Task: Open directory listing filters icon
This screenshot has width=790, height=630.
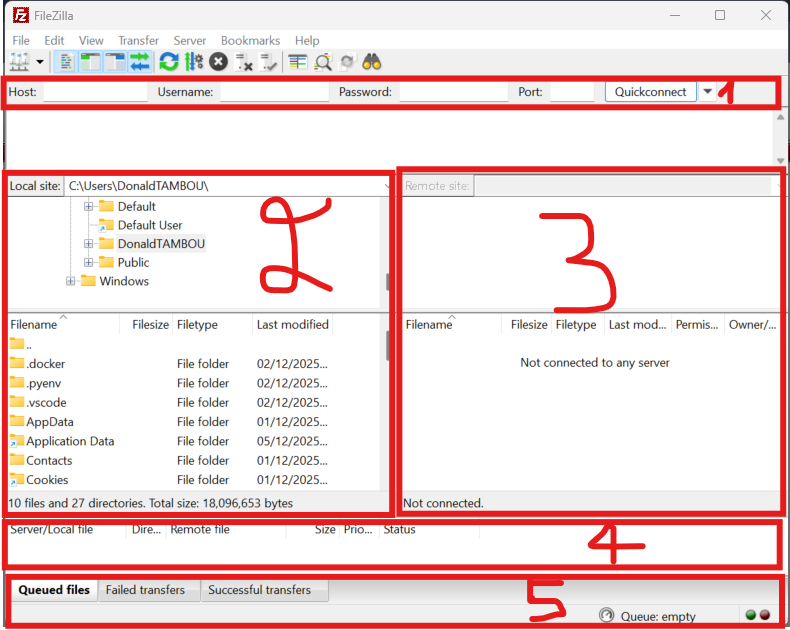Action: pyautogui.click(x=298, y=62)
